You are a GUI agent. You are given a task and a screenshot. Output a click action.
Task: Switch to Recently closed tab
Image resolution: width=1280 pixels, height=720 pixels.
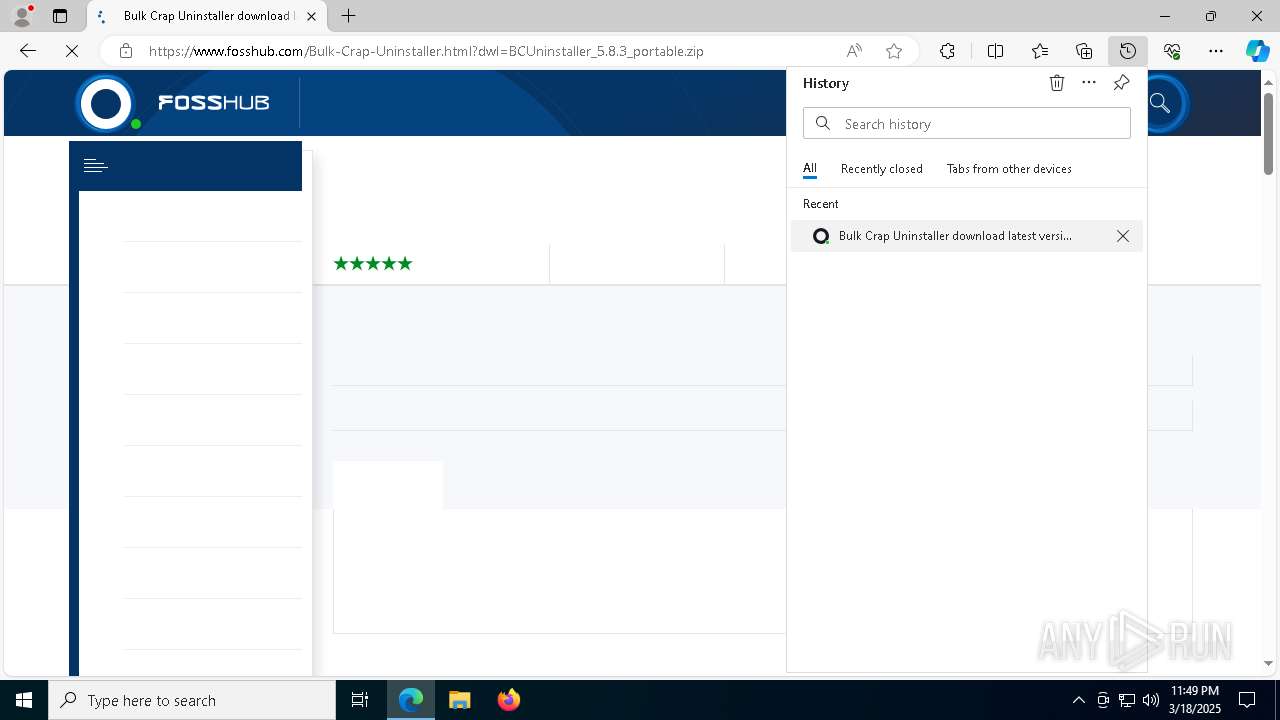point(882,169)
